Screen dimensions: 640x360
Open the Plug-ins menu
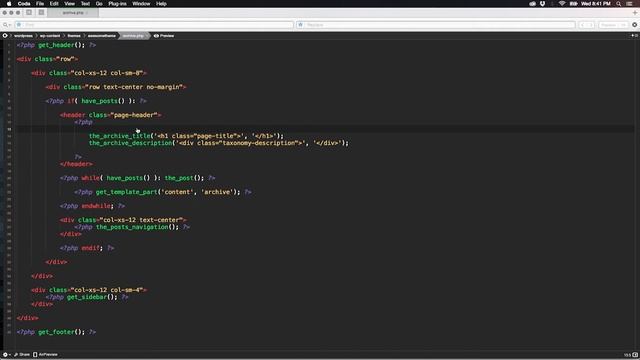click(117, 4)
